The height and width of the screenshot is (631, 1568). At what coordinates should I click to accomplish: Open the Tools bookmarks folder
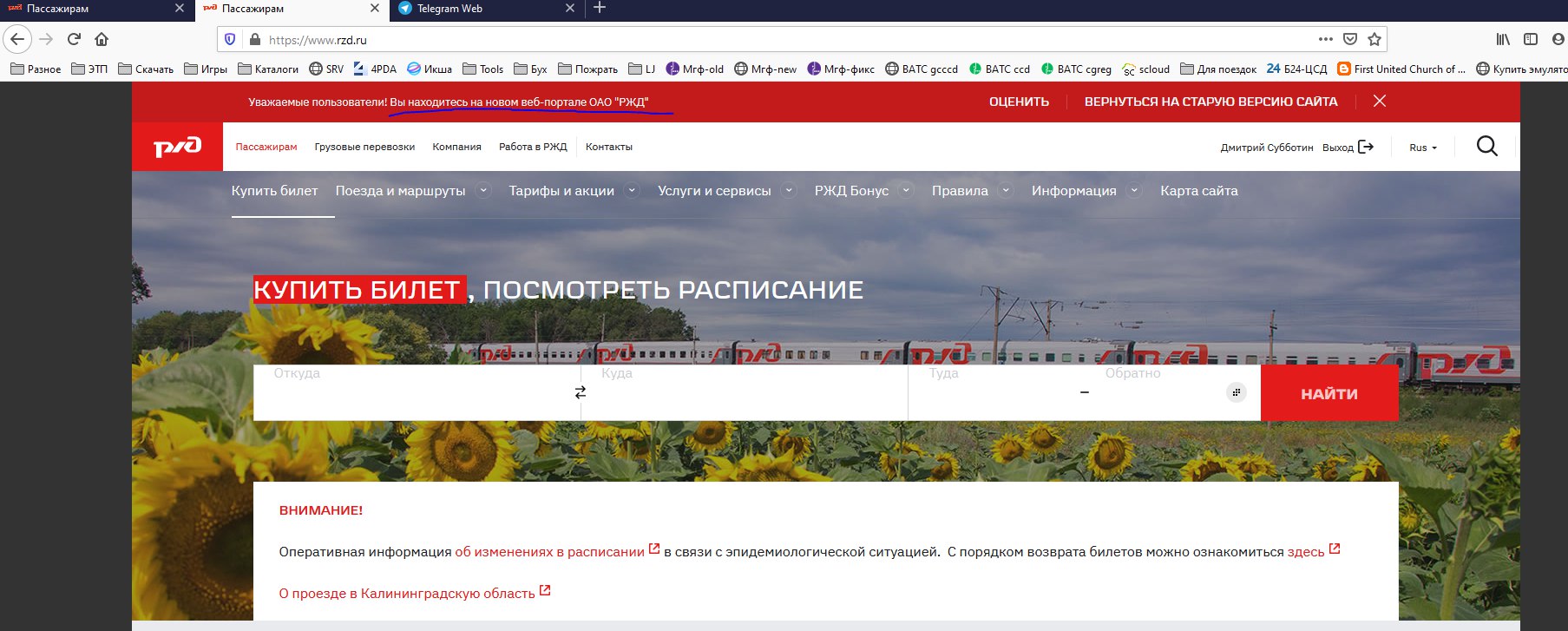[x=482, y=69]
